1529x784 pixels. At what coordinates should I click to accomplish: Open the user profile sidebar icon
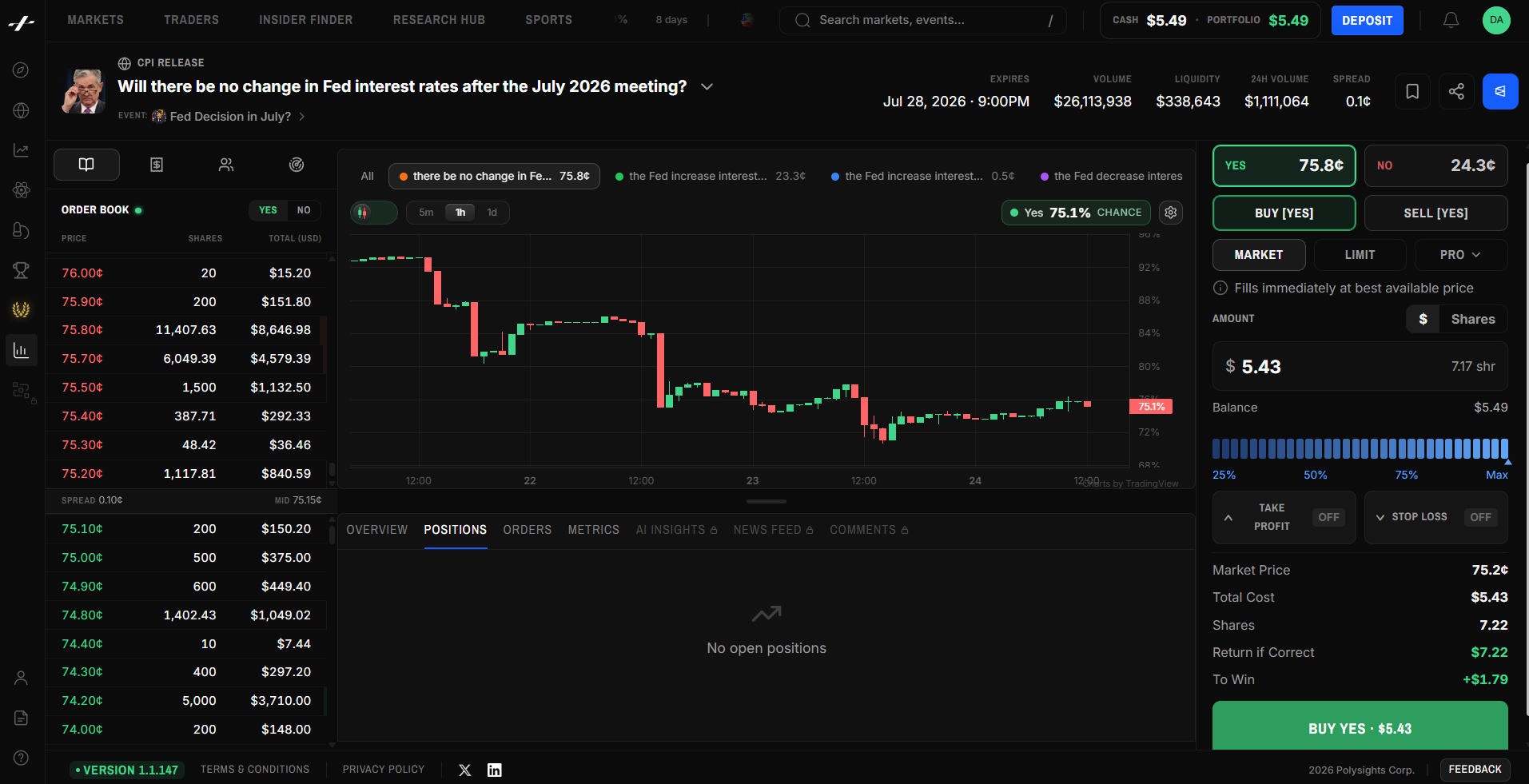pos(22,678)
